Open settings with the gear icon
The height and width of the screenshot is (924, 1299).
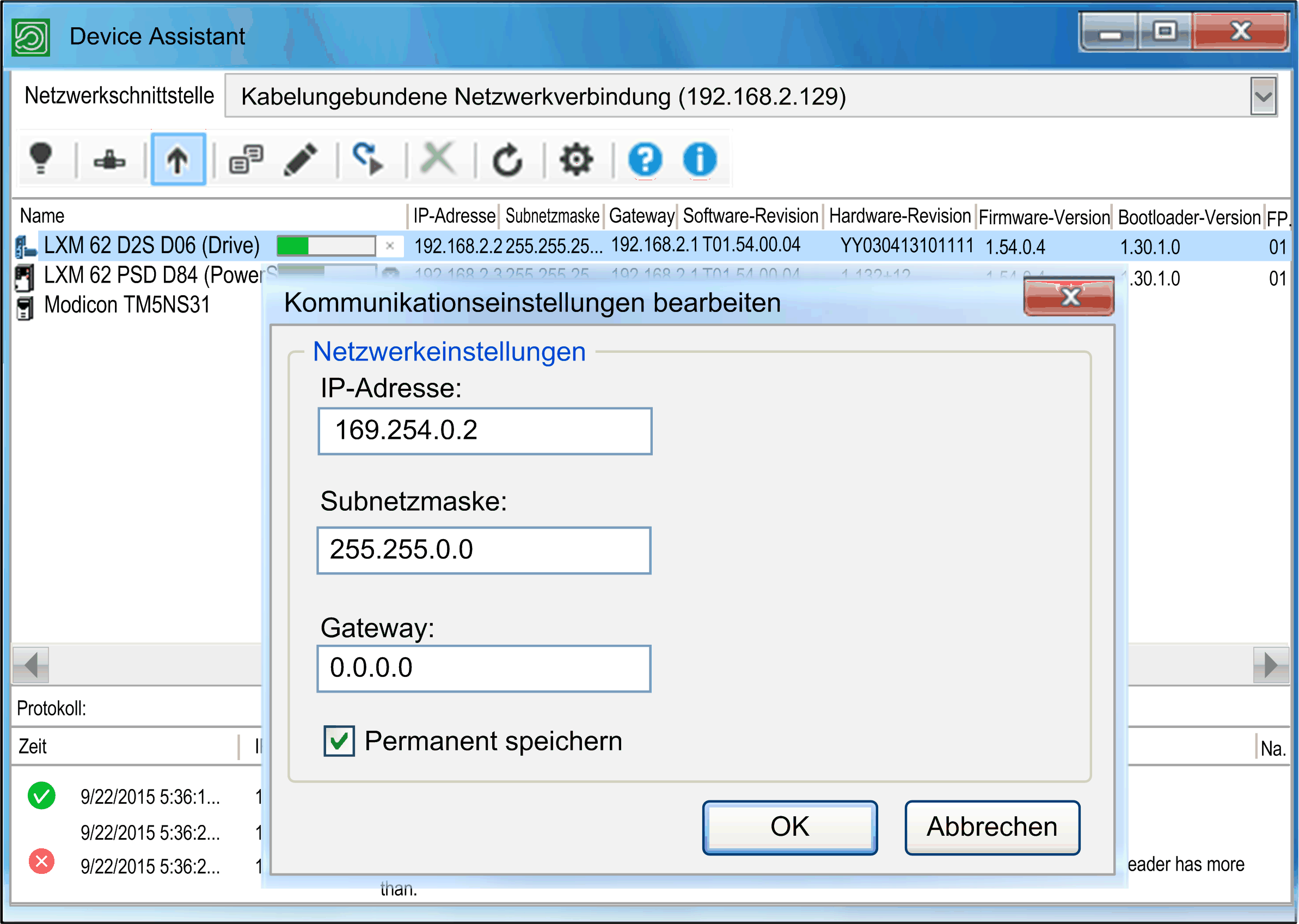point(576,160)
